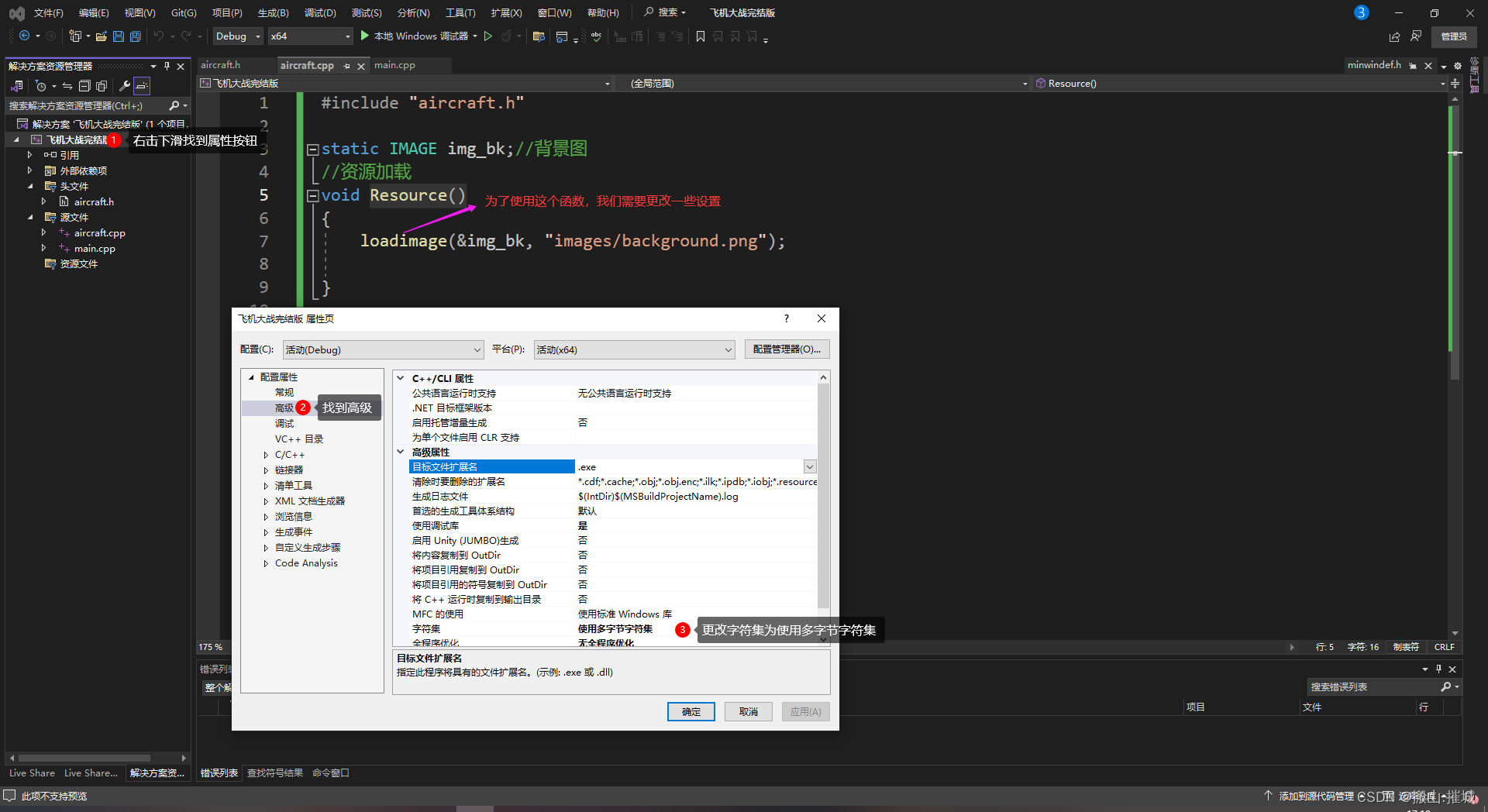Expand the C/C++ node in the property tree
The height and width of the screenshot is (812, 1488).
[266, 456]
